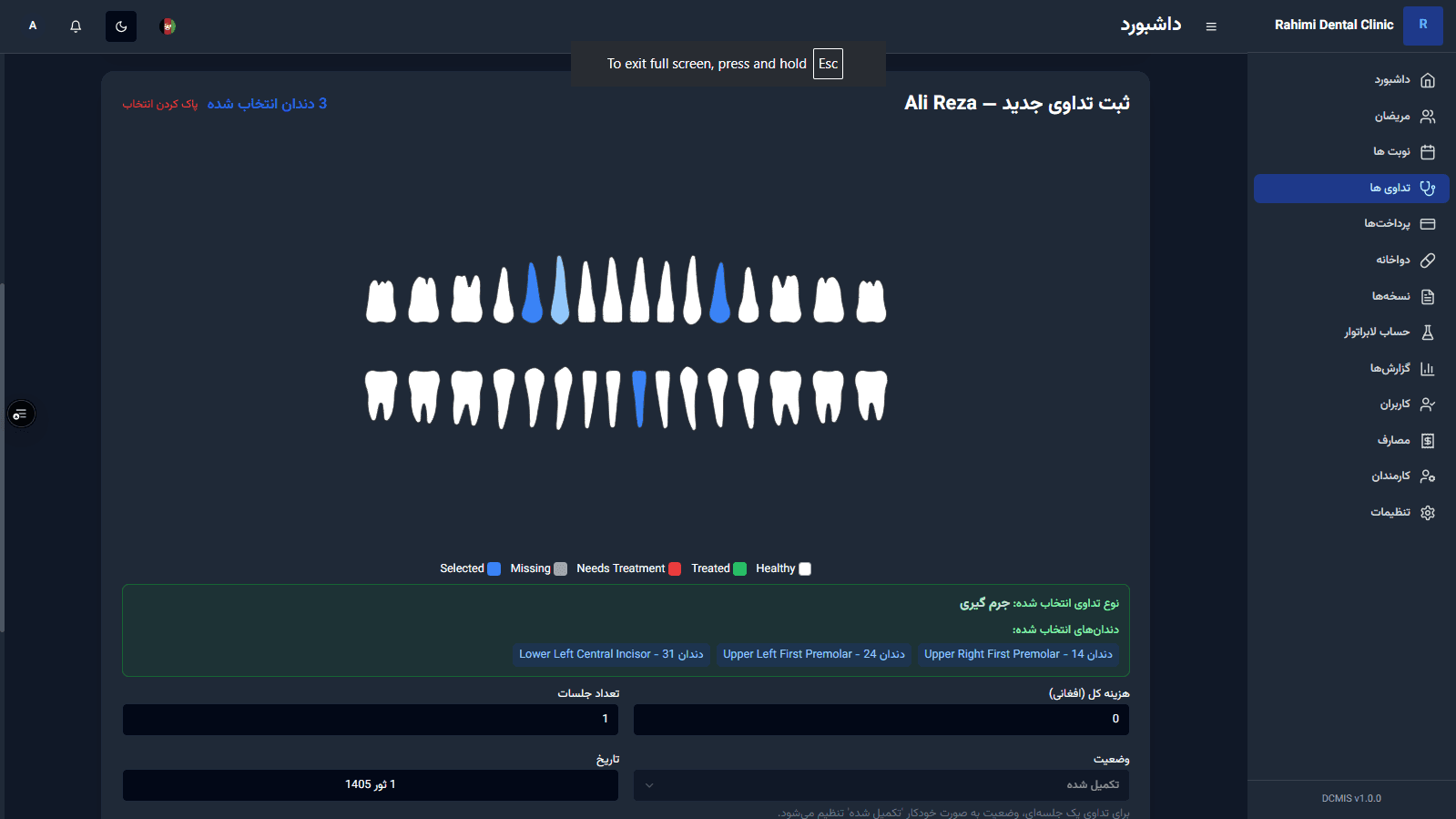1456x819 pixels.
Task: Open the دواخانه (pharmacy) sidebar item
Action: point(1351,261)
